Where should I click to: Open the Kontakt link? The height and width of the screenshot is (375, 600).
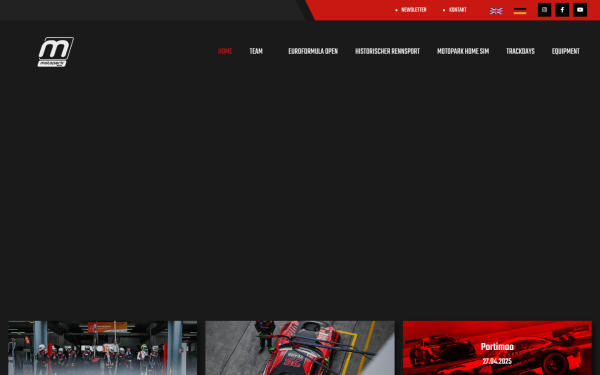[458, 10]
